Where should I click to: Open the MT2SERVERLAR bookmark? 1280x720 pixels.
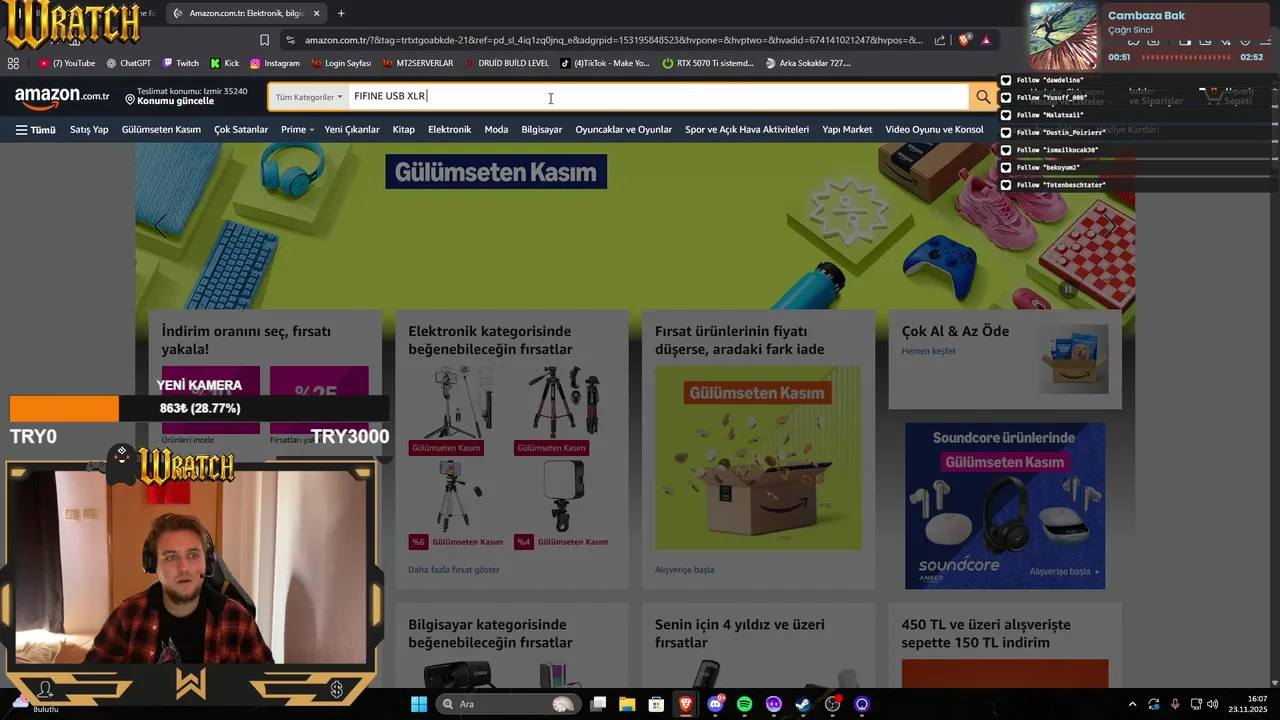coord(417,63)
